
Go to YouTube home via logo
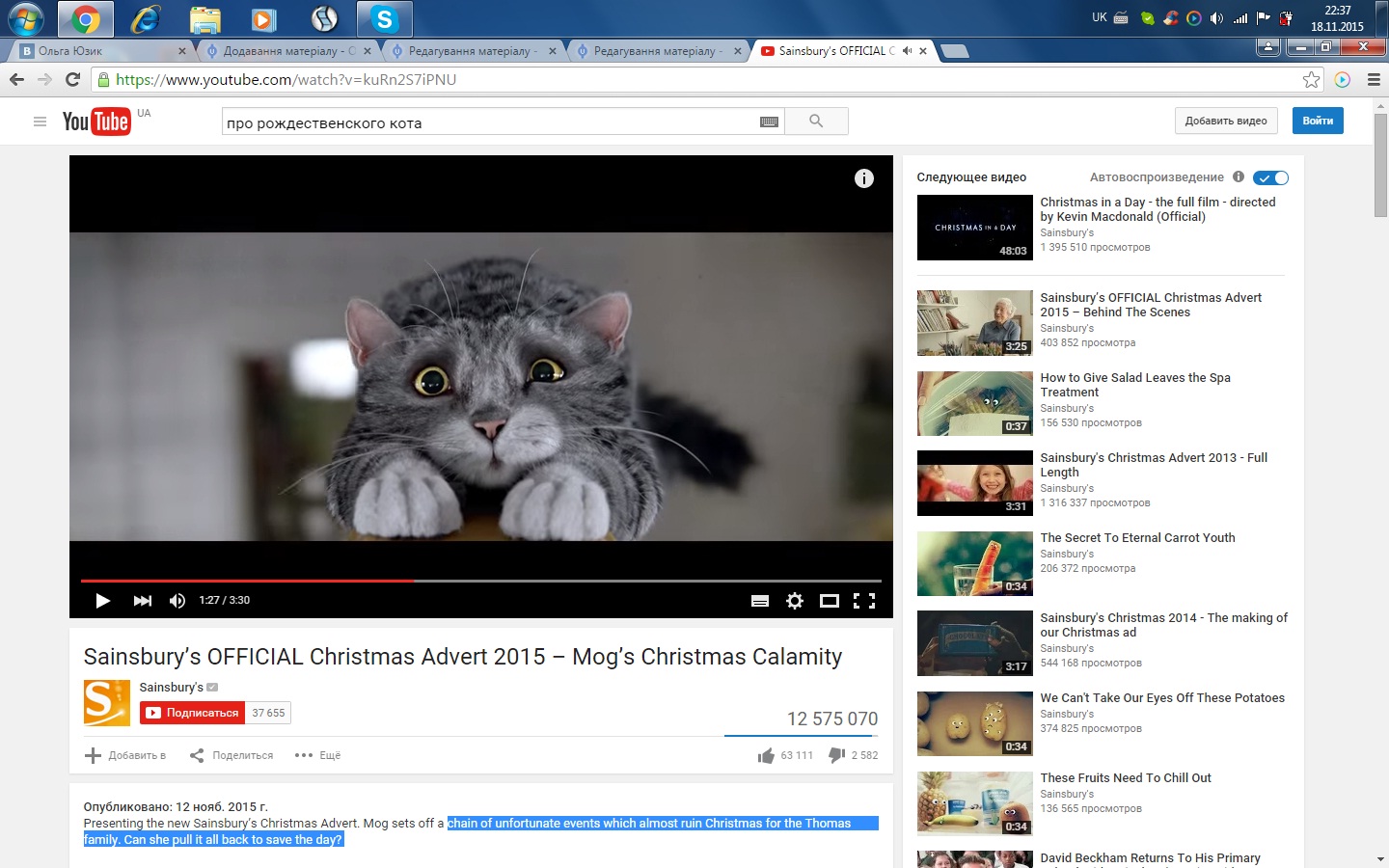point(96,122)
